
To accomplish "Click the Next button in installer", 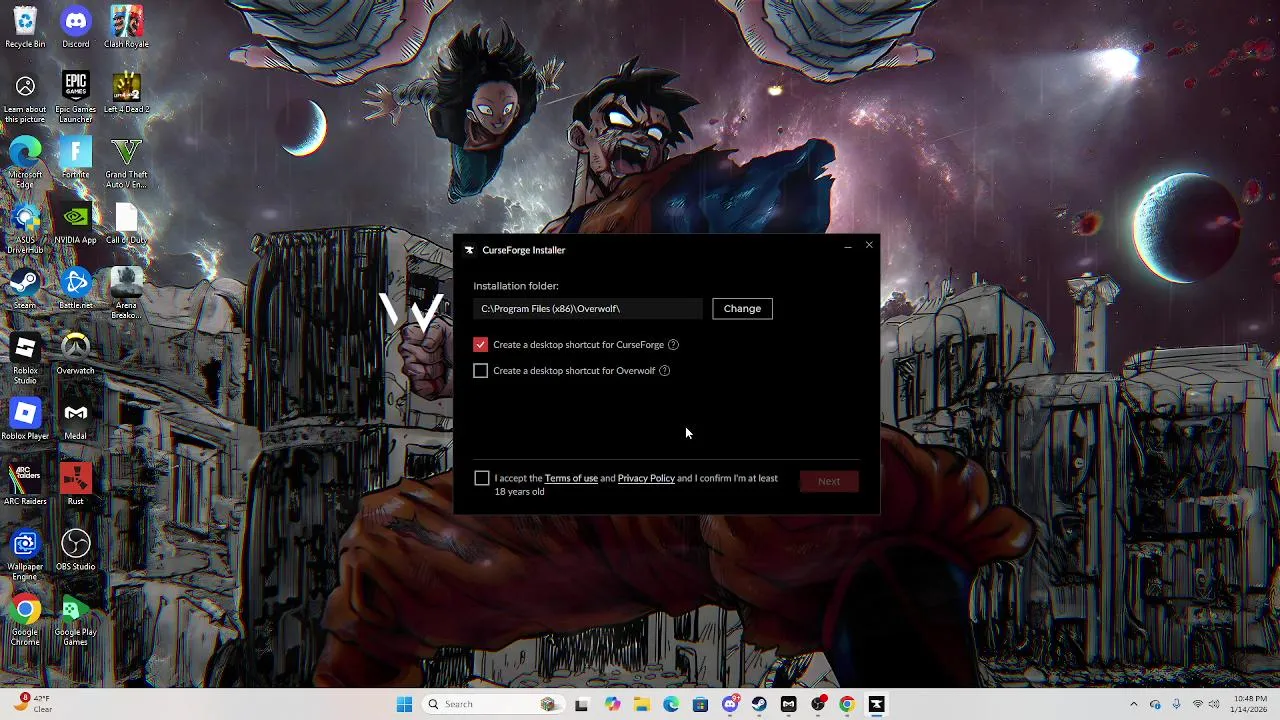I will point(829,481).
